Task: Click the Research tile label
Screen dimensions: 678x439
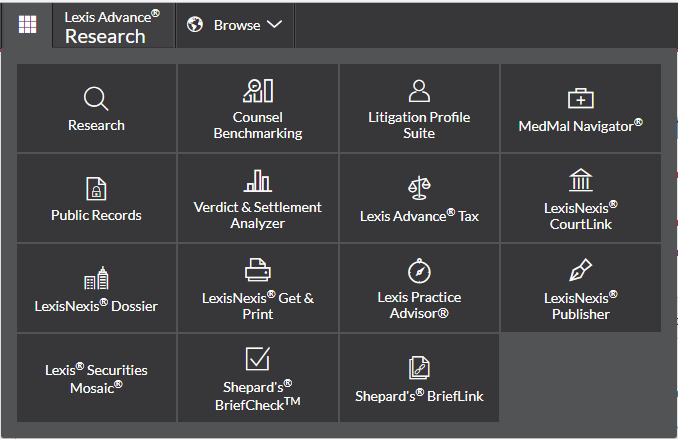Action: point(96,125)
